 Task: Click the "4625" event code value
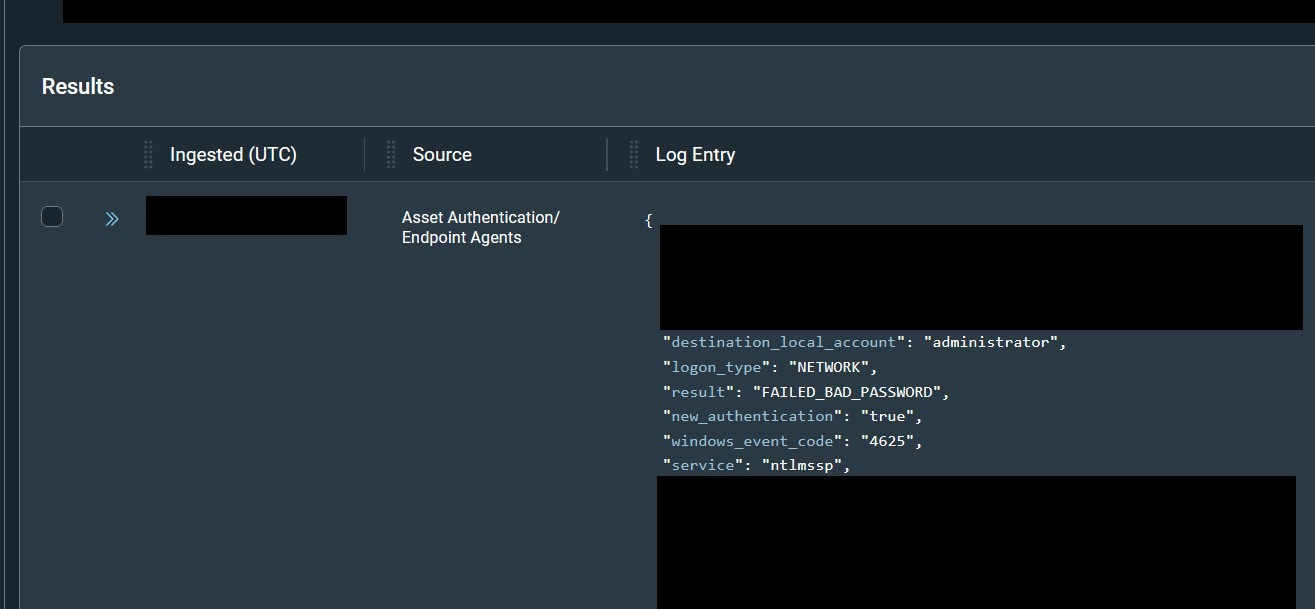tap(886, 441)
